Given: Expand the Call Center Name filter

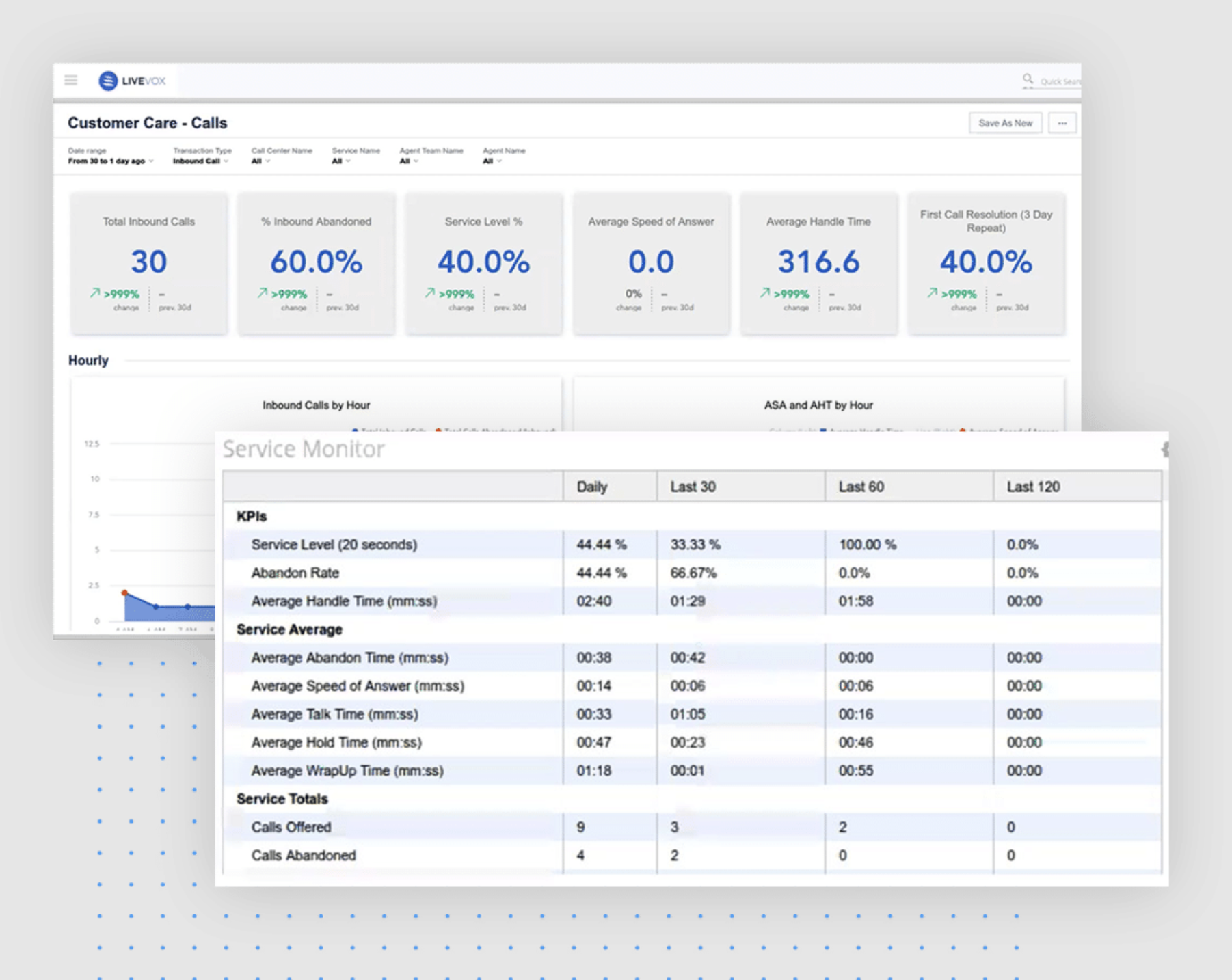Looking at the screenshot, I should pyautogui.click(x=260, y=161).
